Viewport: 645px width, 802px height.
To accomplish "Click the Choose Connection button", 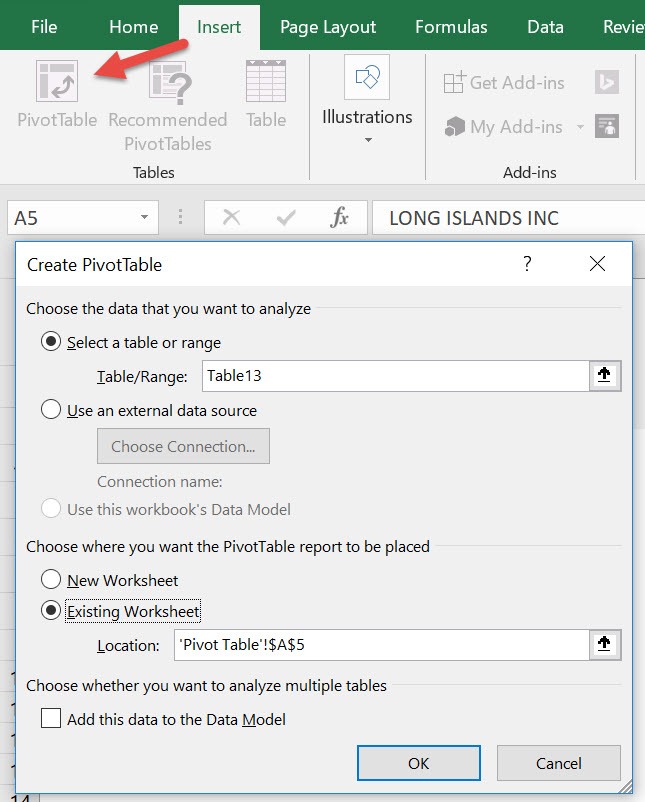I will pyautogui.click(x=183, y=446).
